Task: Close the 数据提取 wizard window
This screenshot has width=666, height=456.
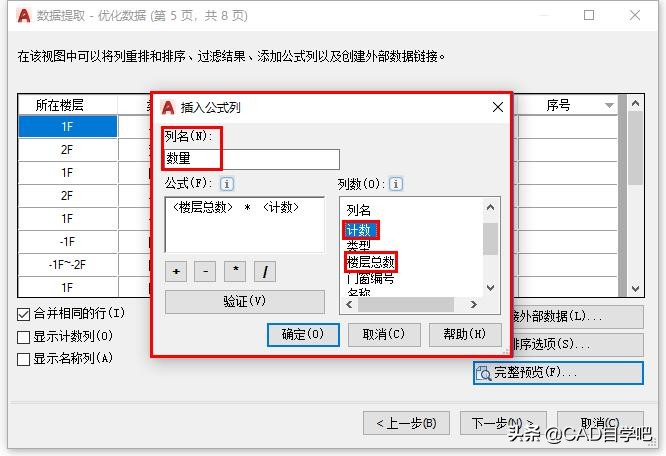Action: [x=635, y=15]
